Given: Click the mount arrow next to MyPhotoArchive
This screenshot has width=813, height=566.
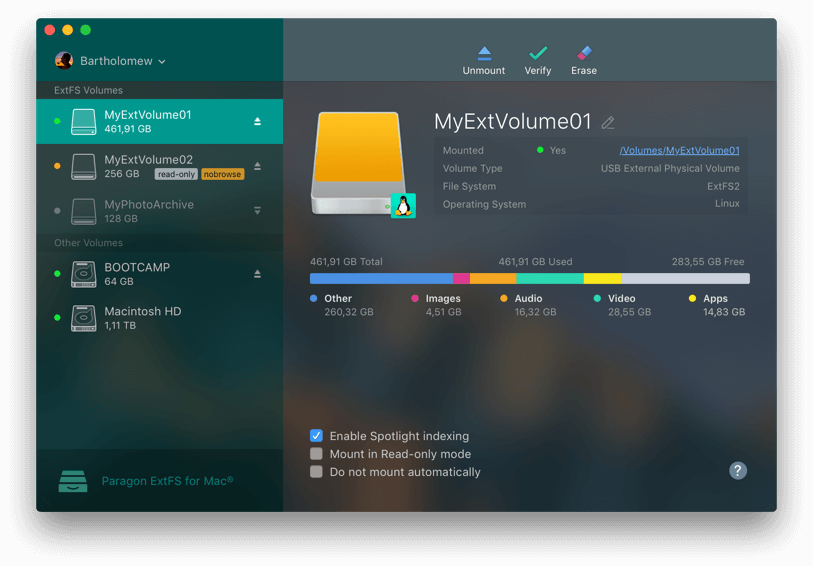Looking at the screenshot, I should (257, 211).
